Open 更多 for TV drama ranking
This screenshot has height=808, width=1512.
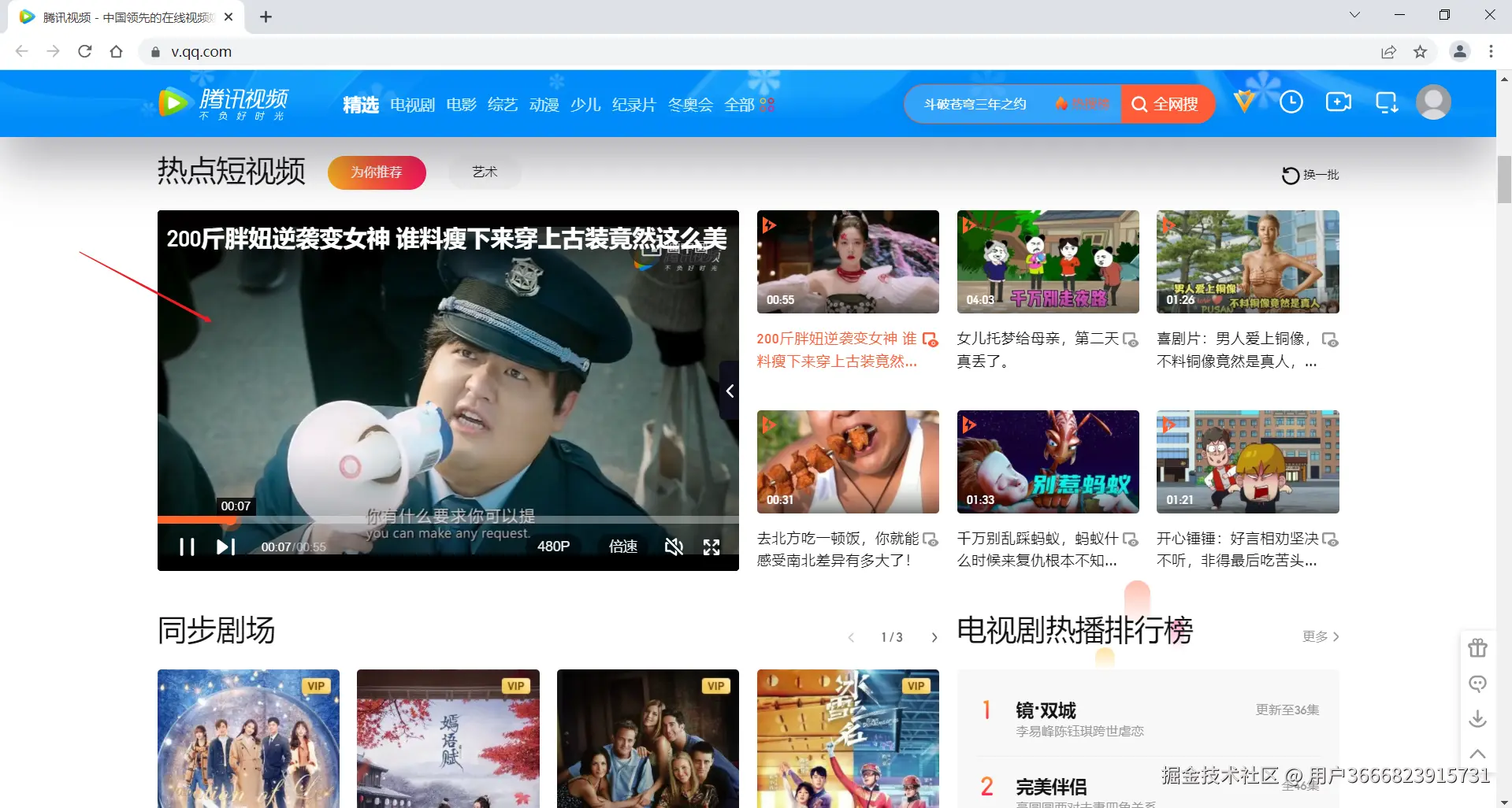click(1321, 636)
